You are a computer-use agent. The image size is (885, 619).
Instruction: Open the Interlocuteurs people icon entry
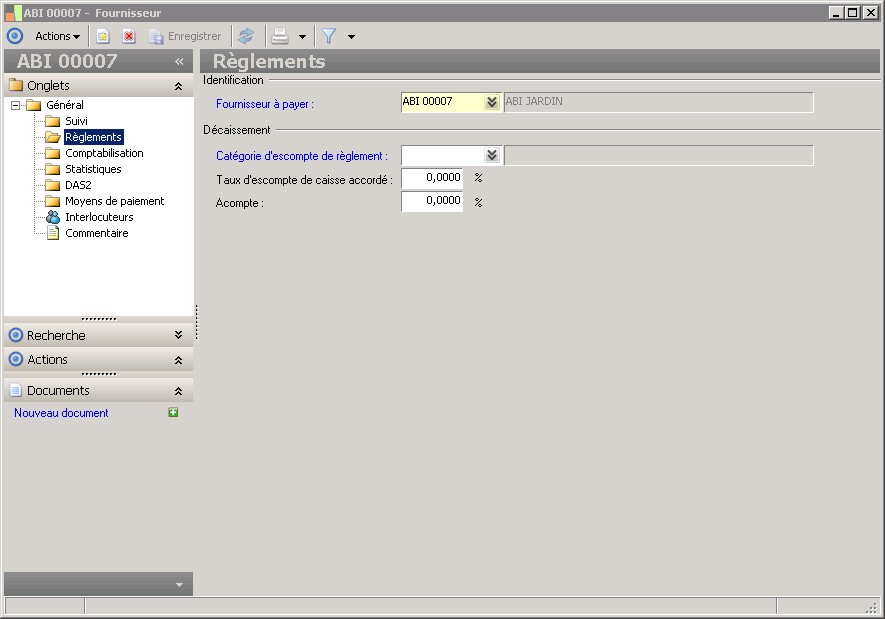(53, 217)
